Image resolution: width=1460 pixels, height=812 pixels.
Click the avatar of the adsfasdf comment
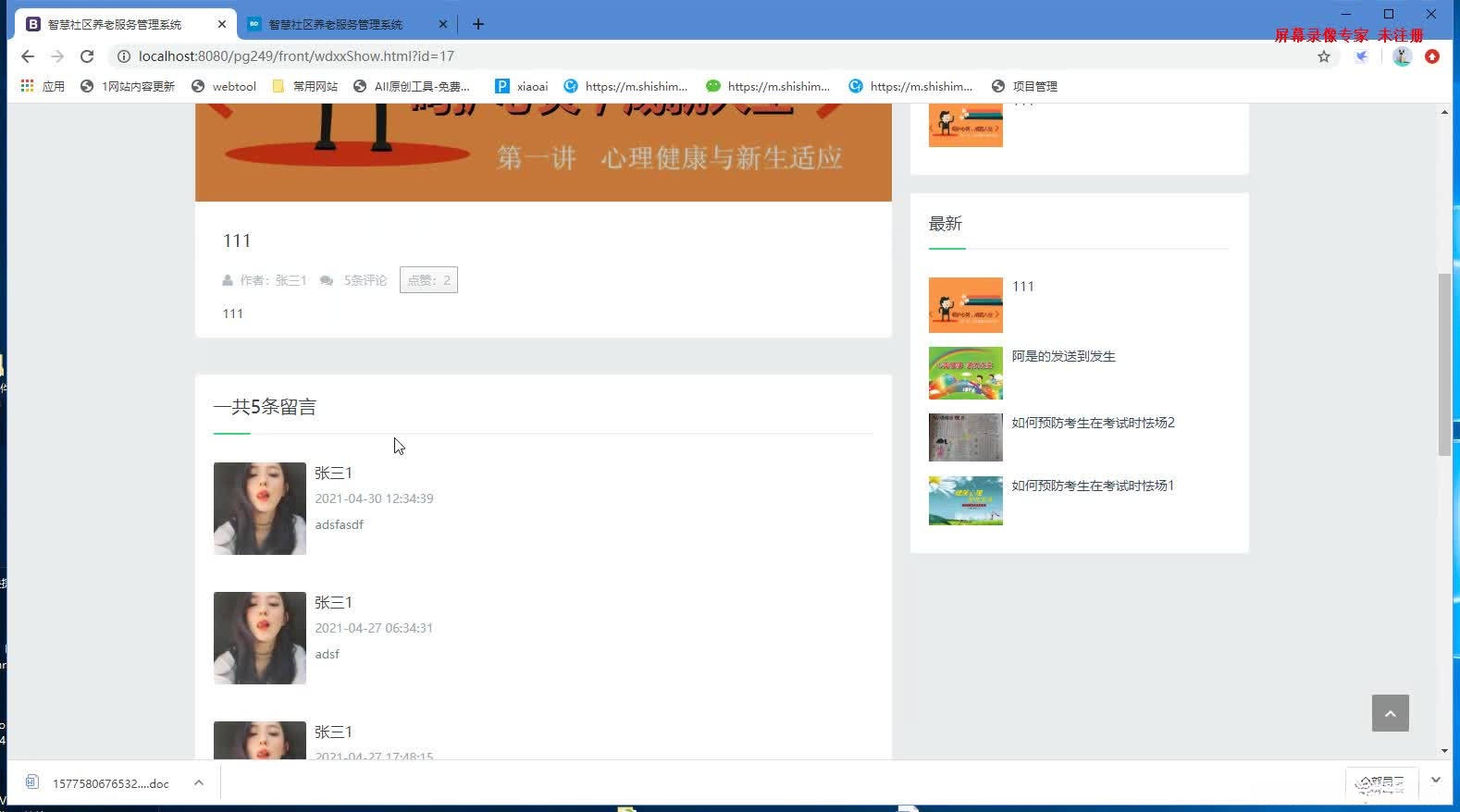(x=260, y=509)
